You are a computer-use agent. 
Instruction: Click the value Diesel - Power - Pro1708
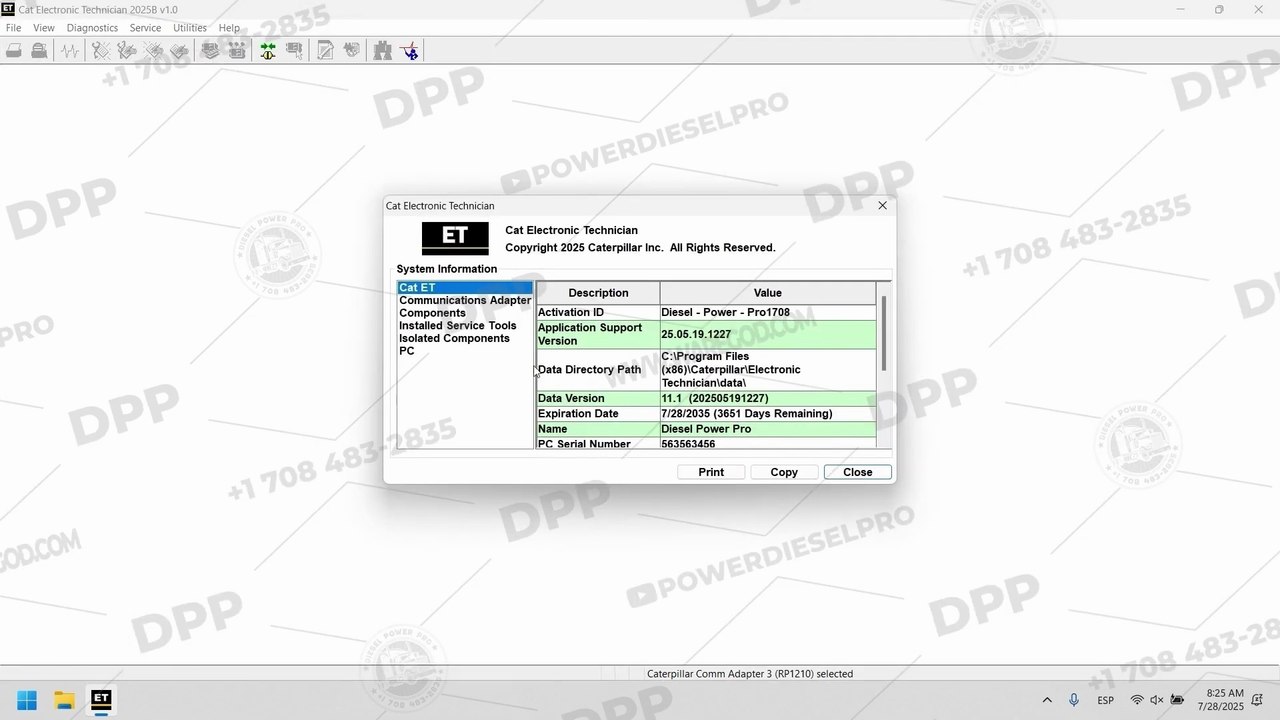[x=768, y=313]
